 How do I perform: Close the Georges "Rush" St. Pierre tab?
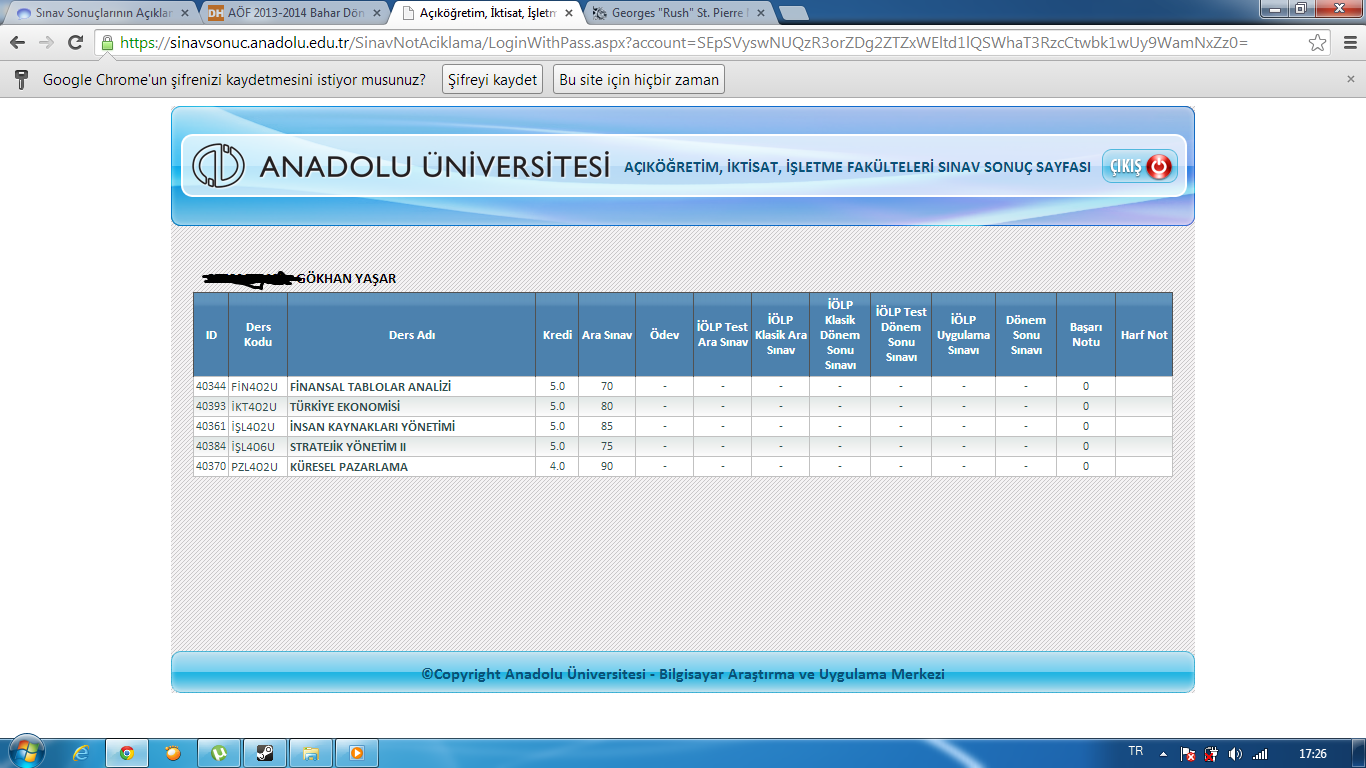point(760,14)
